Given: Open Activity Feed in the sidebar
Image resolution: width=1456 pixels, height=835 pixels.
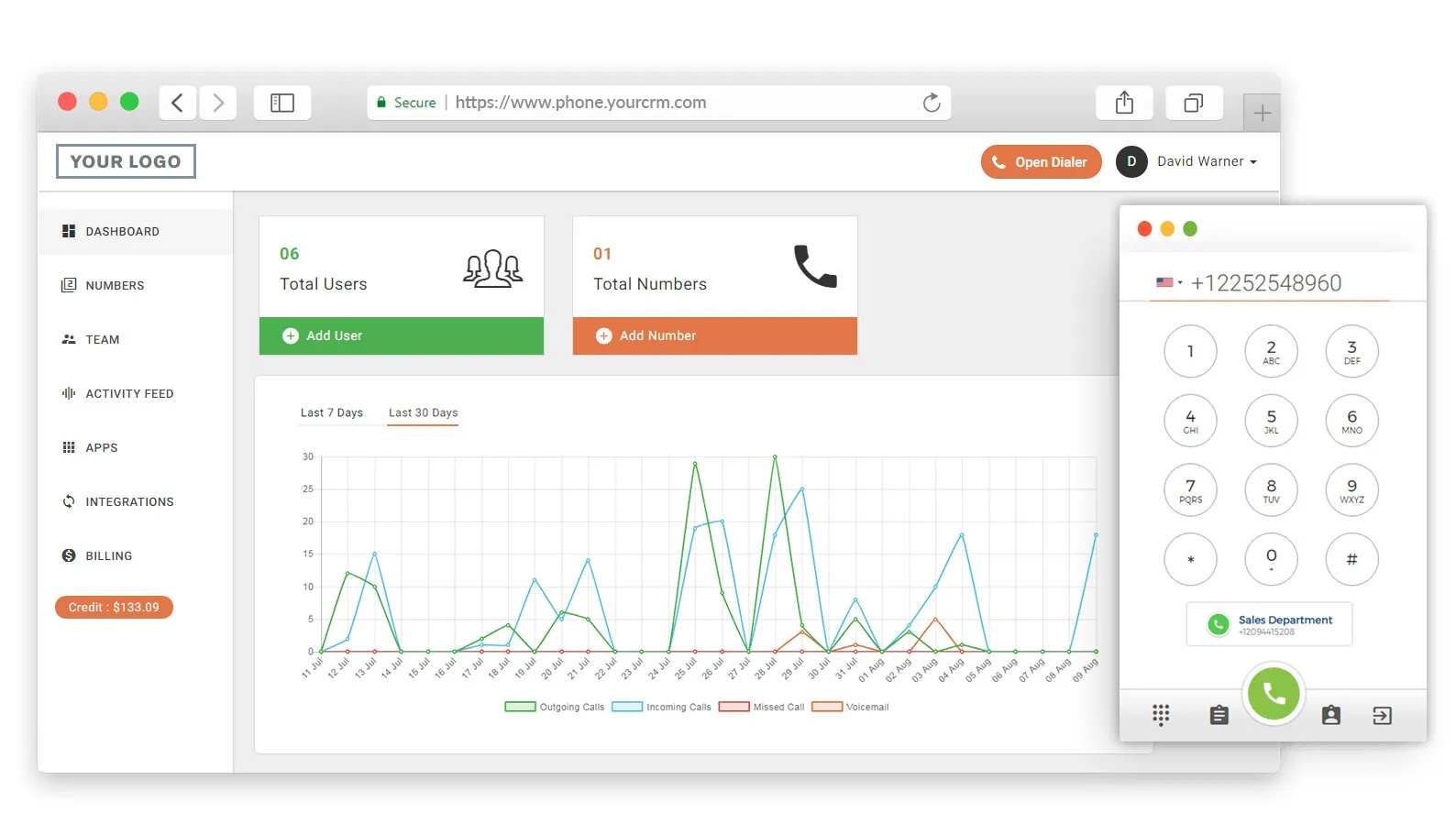Looking at the screenshot, I should coord(129,393).
